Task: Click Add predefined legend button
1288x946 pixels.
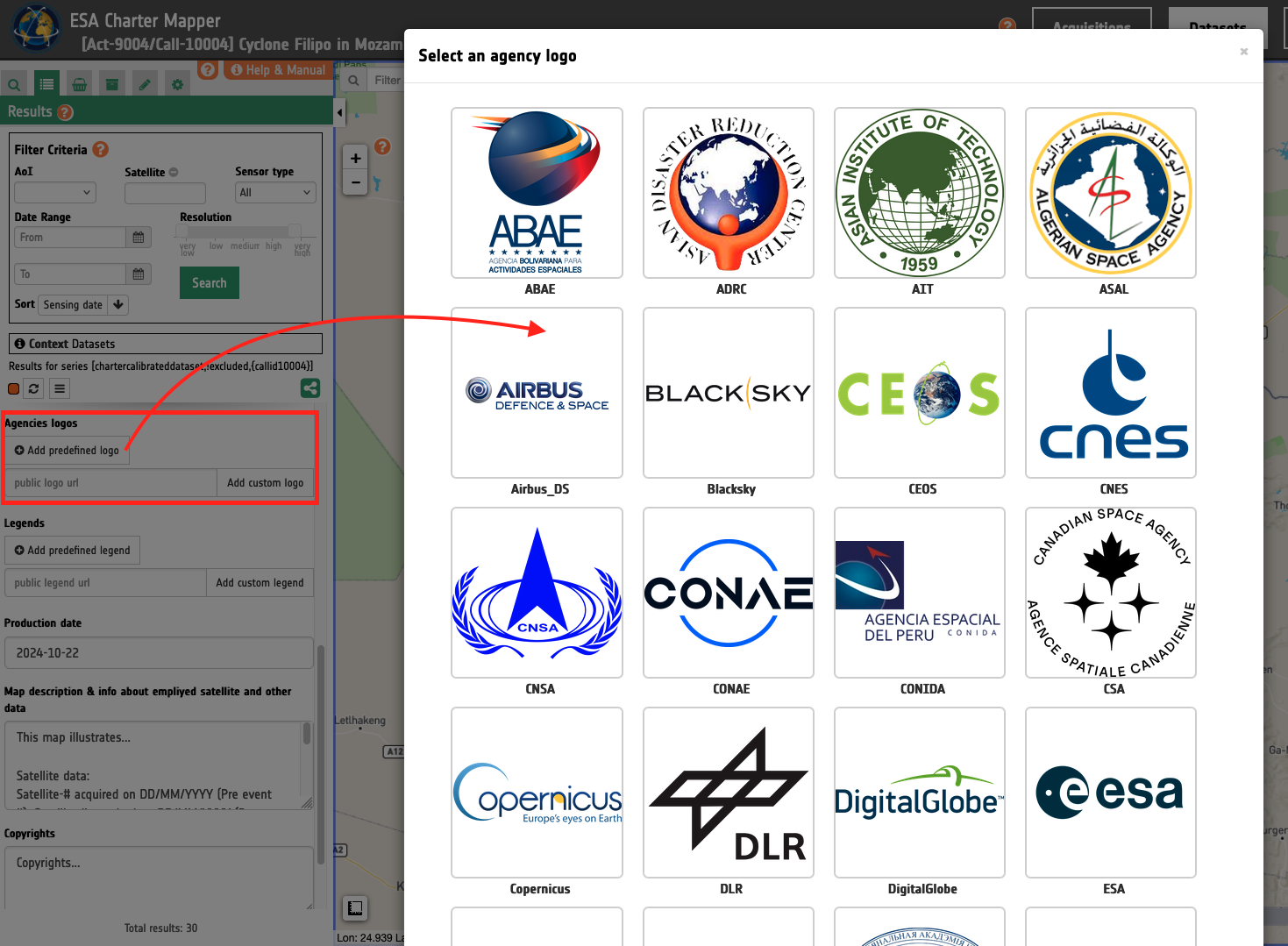Action: [x=72, y=551]
